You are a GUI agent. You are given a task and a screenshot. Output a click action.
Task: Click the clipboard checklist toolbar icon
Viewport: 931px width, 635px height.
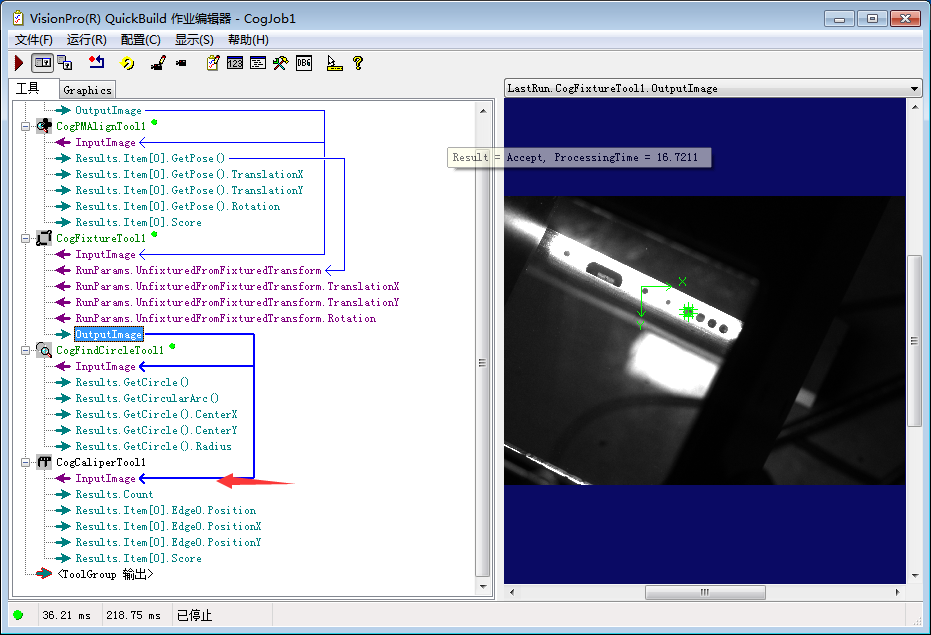tap(212, 63)
